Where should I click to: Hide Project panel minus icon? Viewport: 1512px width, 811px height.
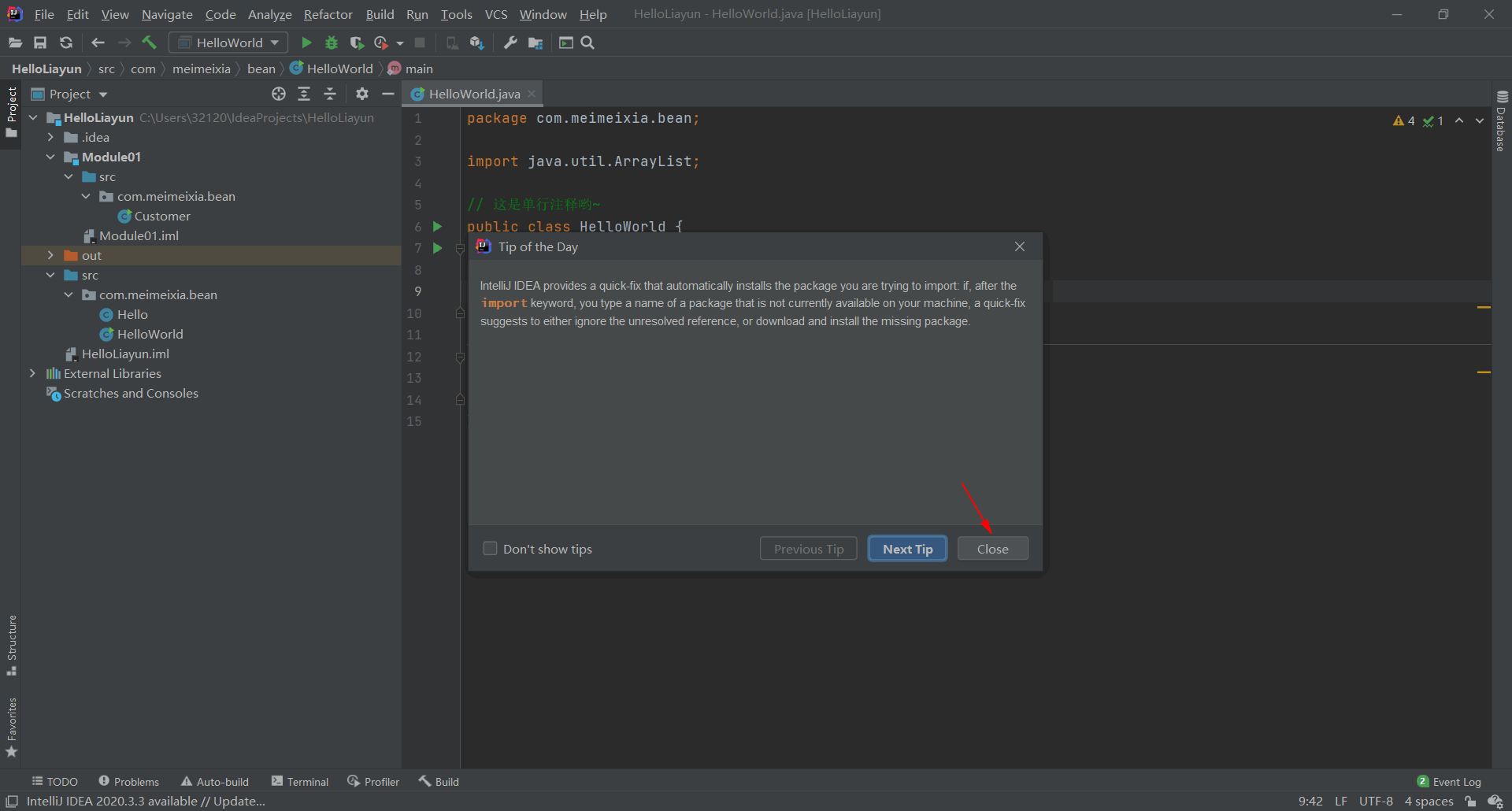387,94
